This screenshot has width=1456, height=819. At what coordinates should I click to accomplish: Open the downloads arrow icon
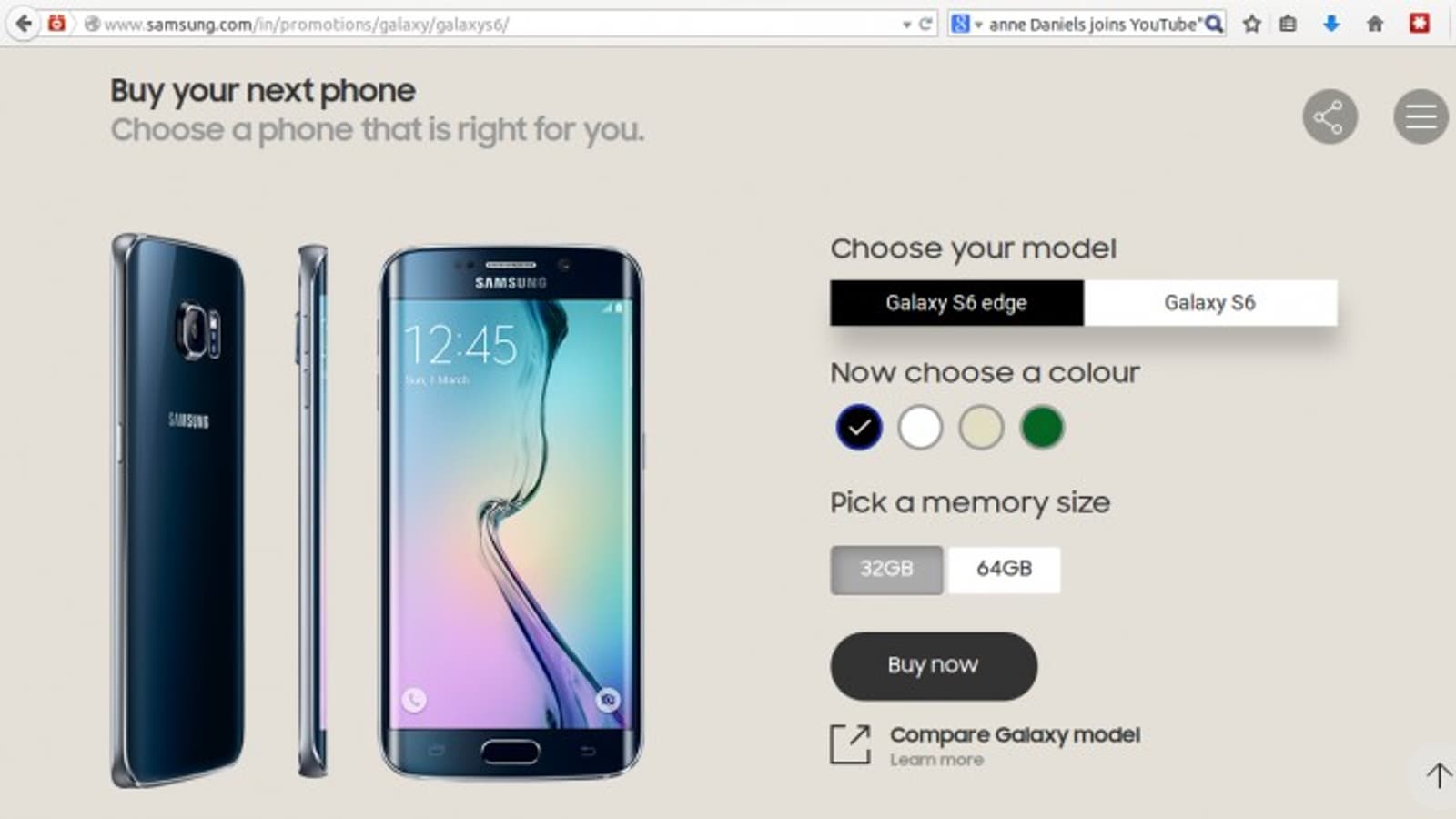[1330, 24]
